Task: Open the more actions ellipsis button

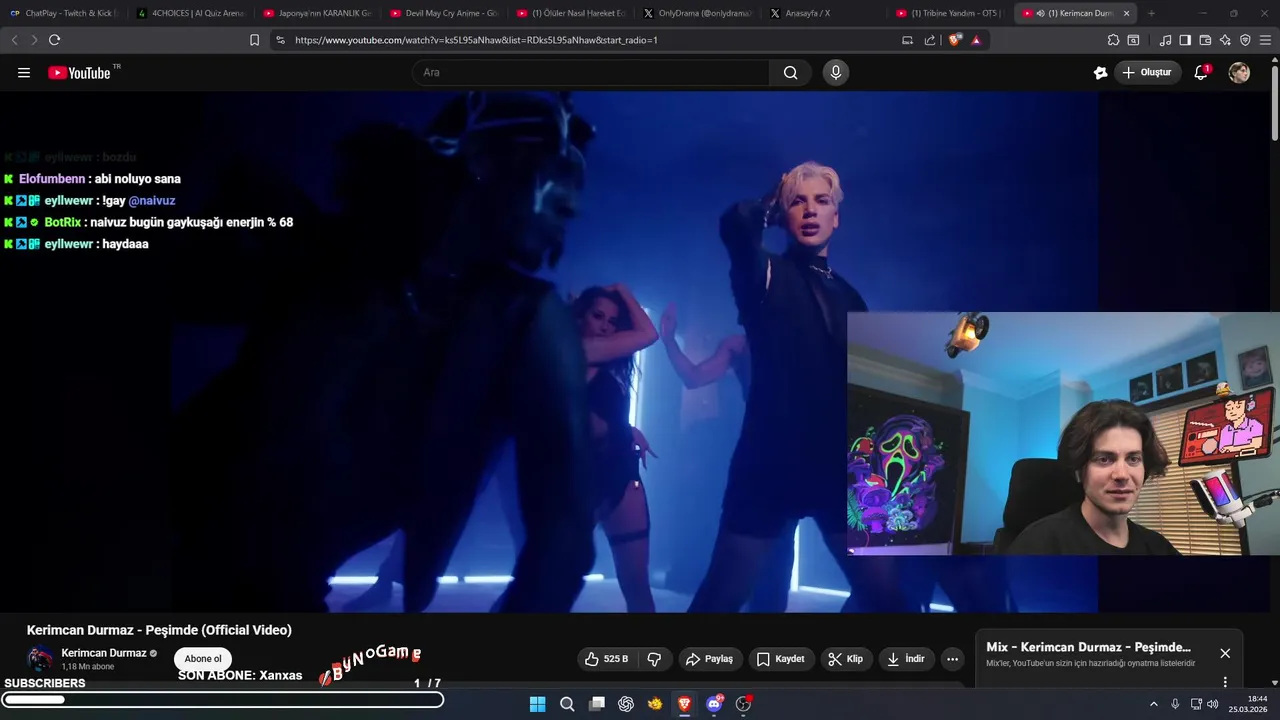Action: pyautogui.click(x=952, y=659)
